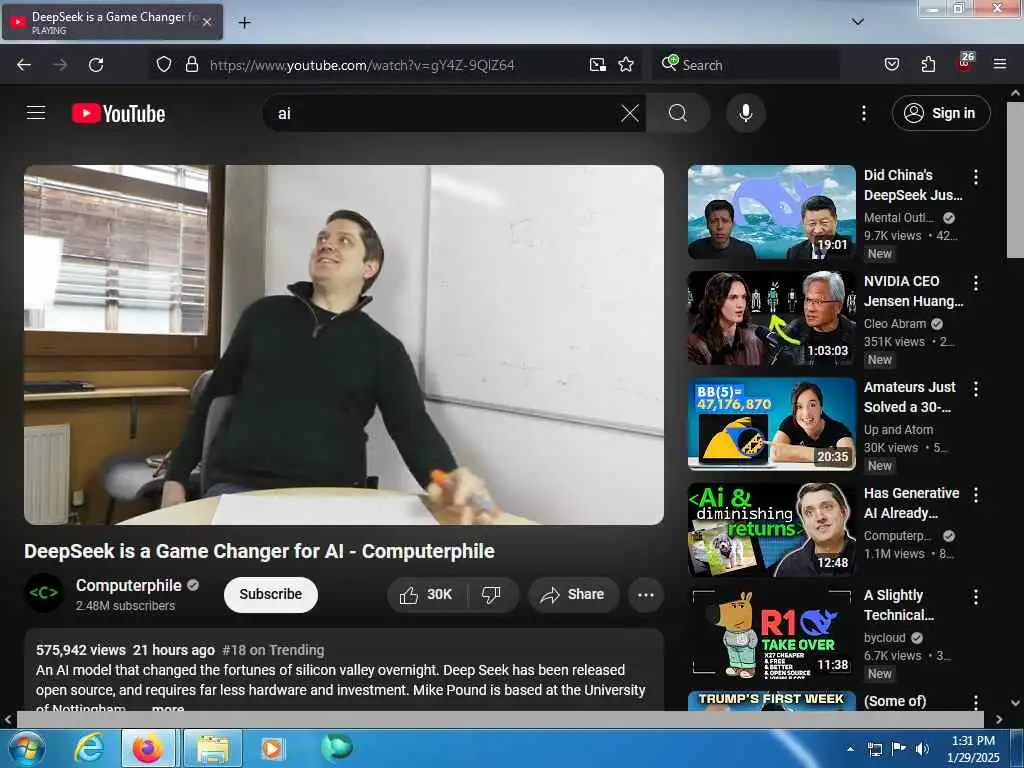
Task: Open Cleo Abram channel name
Action: click(x=895, y=323)
